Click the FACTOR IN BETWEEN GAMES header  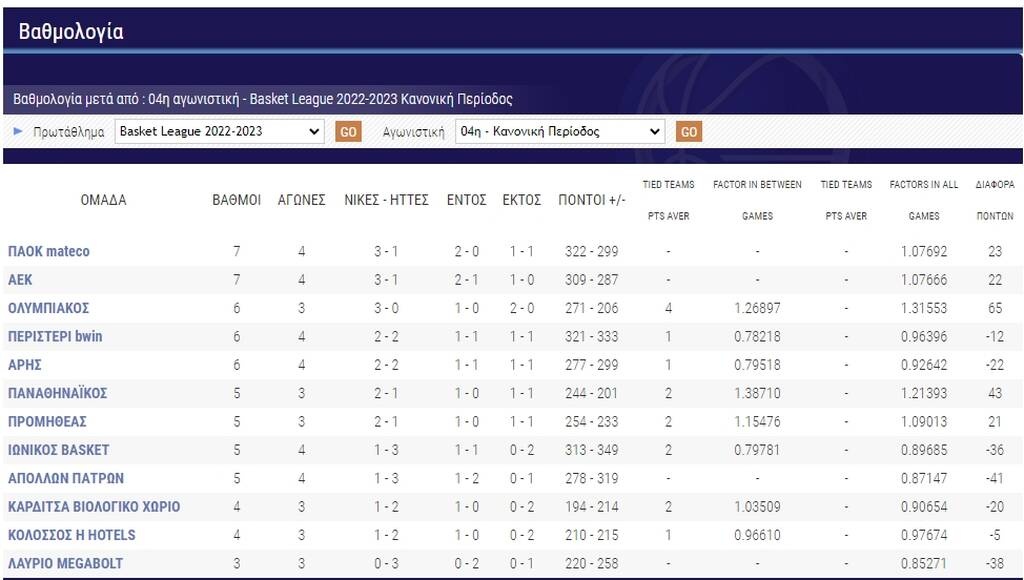(x=758, y=200)
